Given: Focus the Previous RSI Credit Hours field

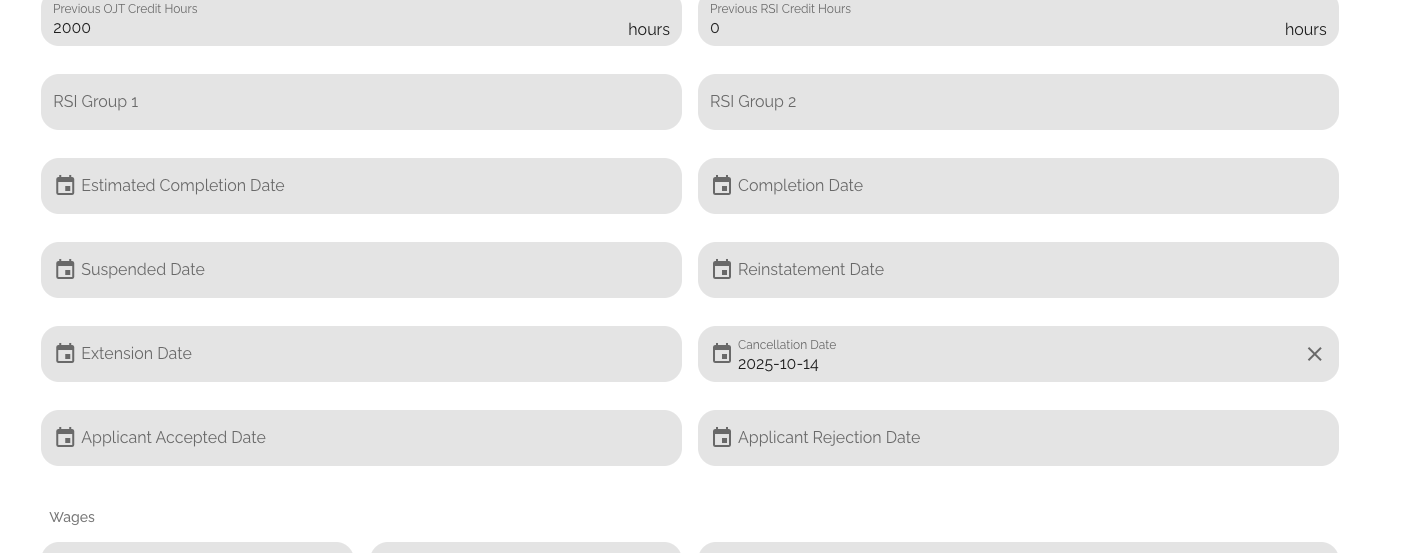Looking at the screenshot, I should [990, 28].
